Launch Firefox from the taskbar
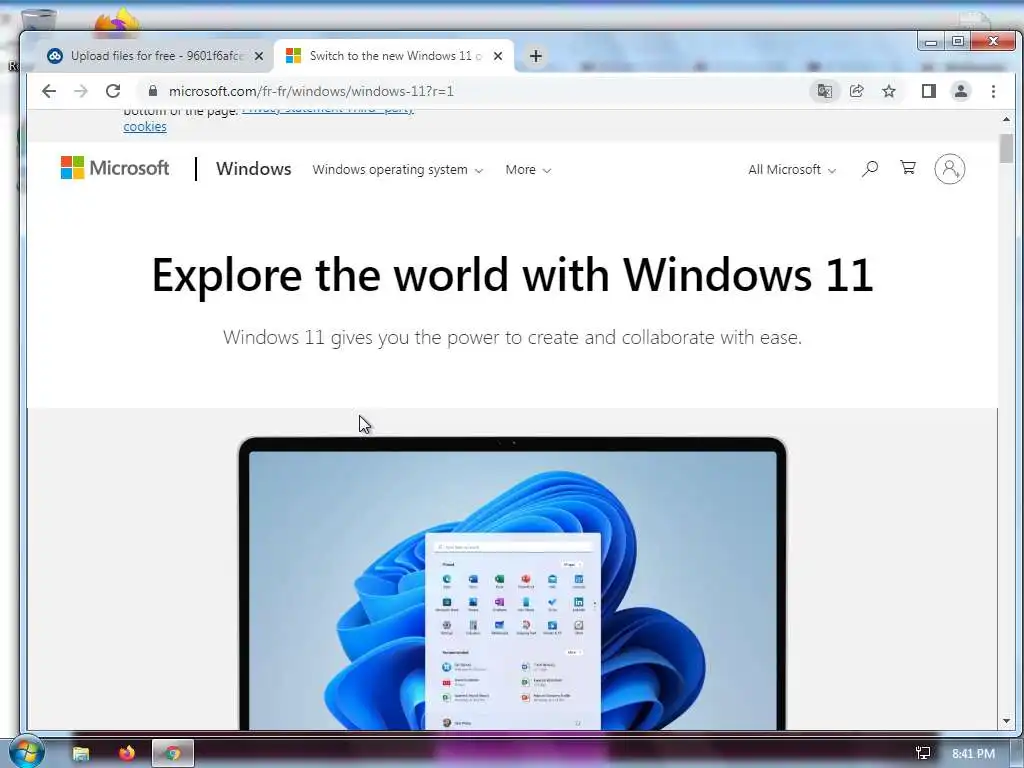This screenshot has height=768, width=1024. point(127,753)
